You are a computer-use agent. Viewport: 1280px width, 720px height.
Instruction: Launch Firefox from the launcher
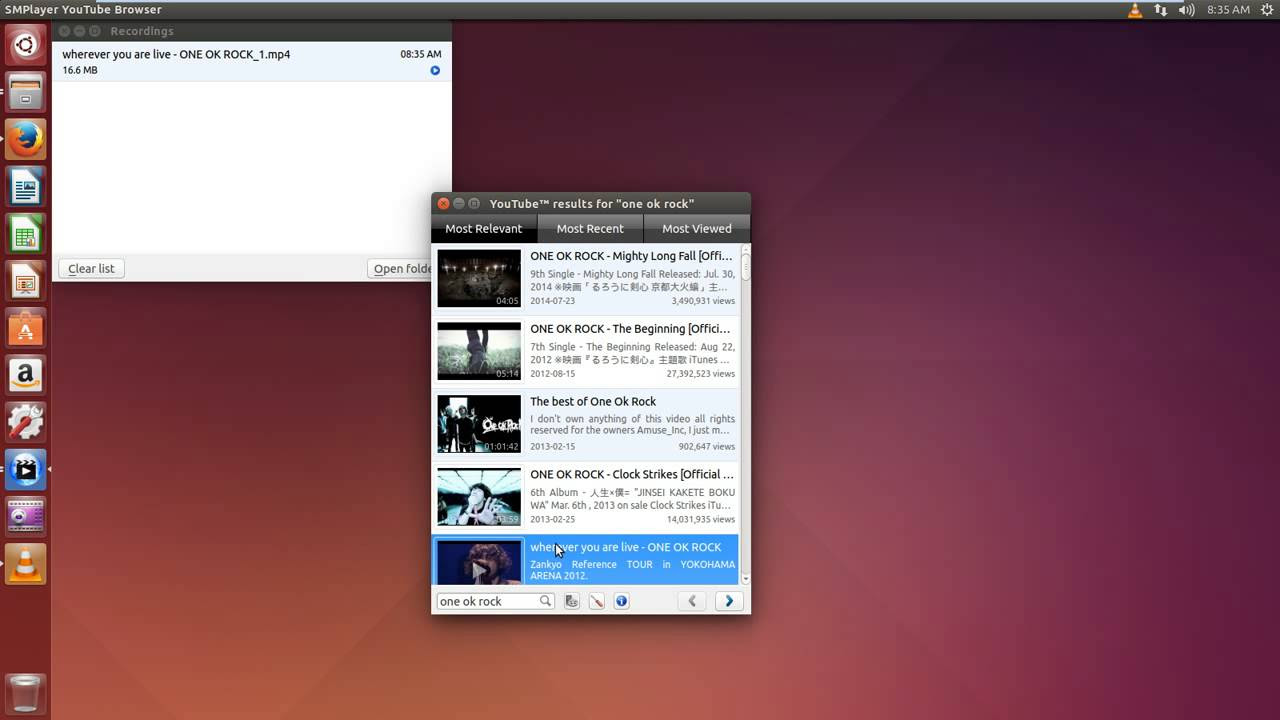26,140
